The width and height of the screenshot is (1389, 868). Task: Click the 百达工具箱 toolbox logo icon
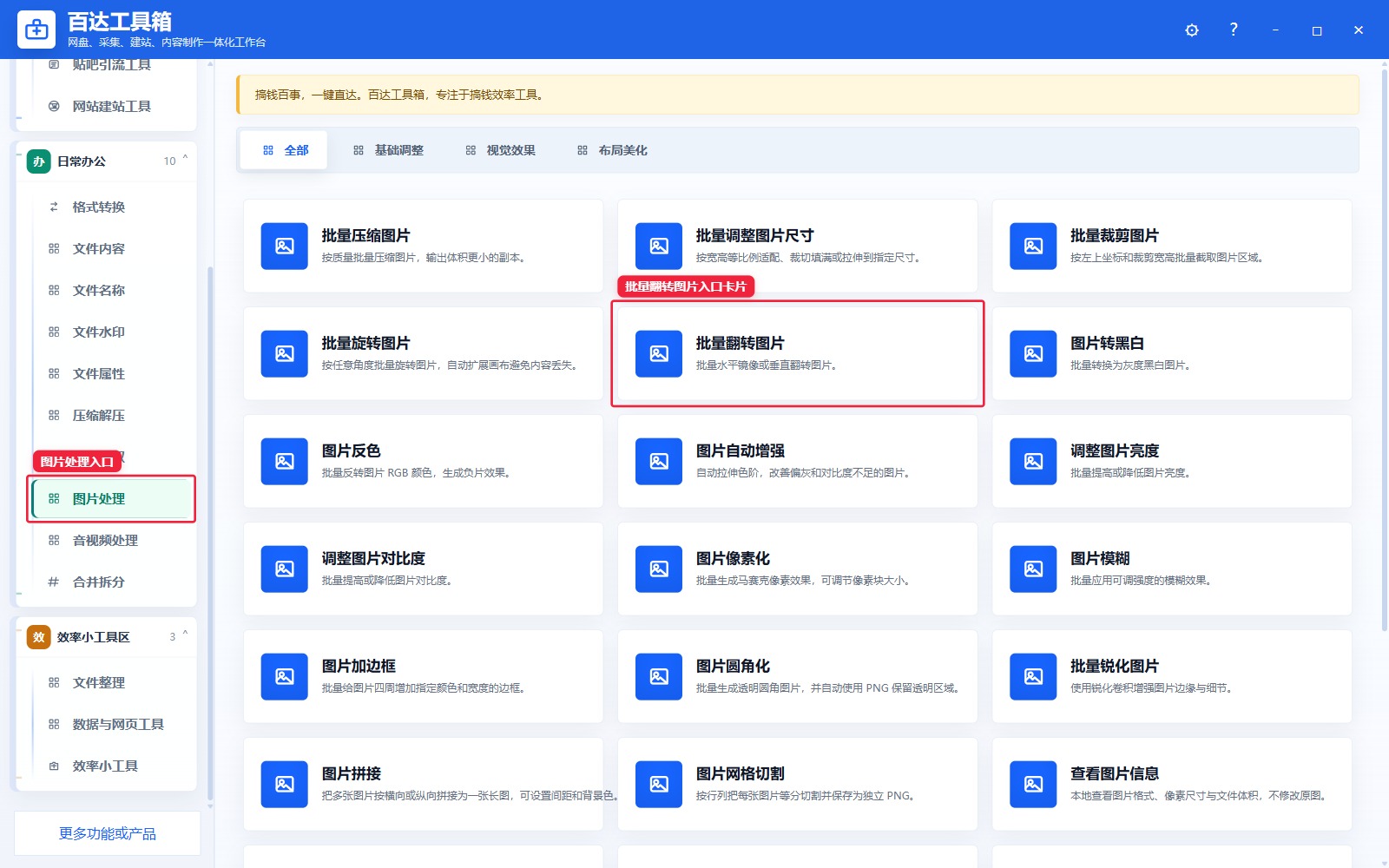[36, 30]
